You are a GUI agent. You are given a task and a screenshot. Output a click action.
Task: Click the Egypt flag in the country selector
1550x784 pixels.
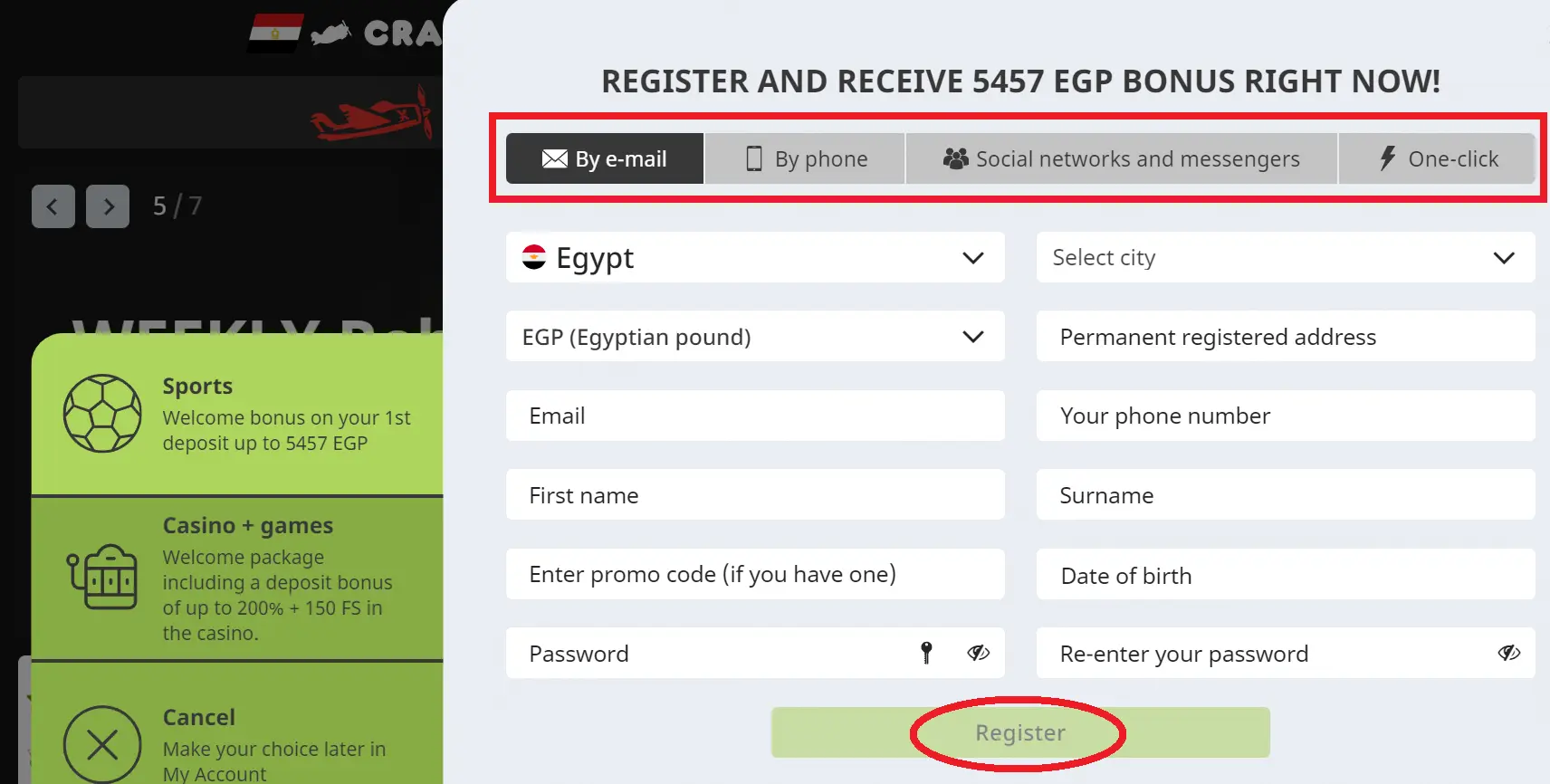tap(535, 257)
